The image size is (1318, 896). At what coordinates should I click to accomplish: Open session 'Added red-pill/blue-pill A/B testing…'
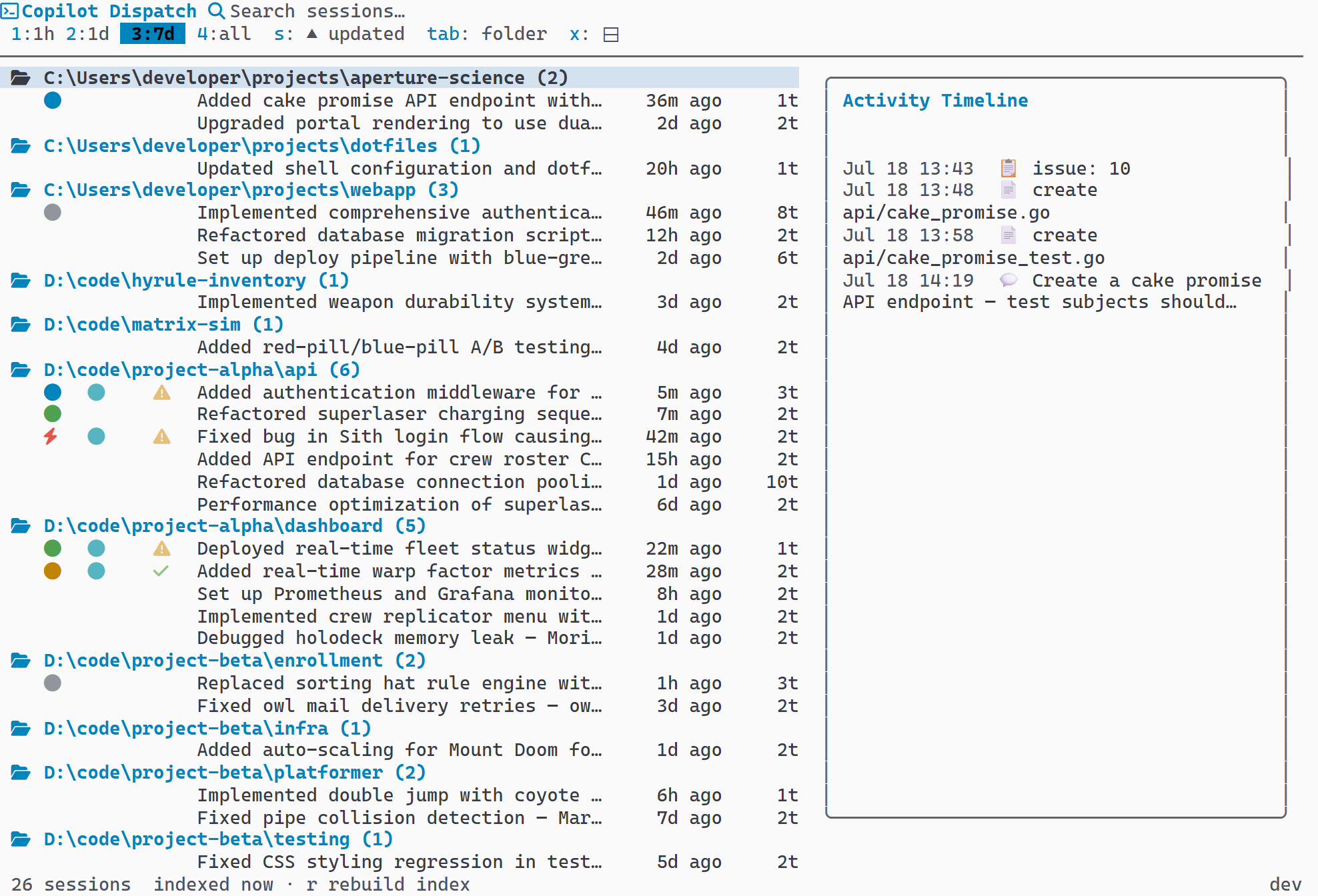click(x=400, y=347)
